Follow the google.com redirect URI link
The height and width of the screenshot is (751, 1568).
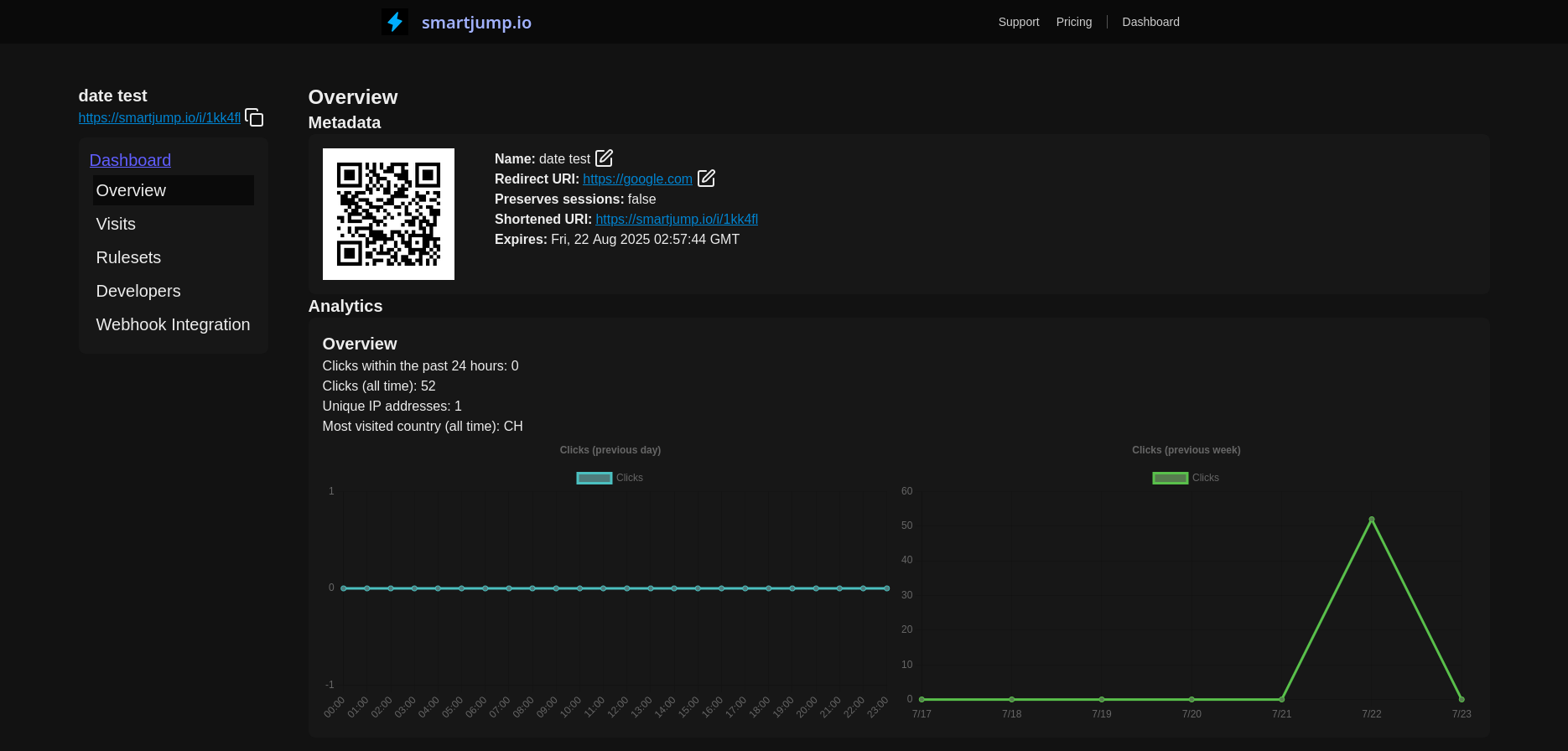pyautogui.click(x=637, y=179)
